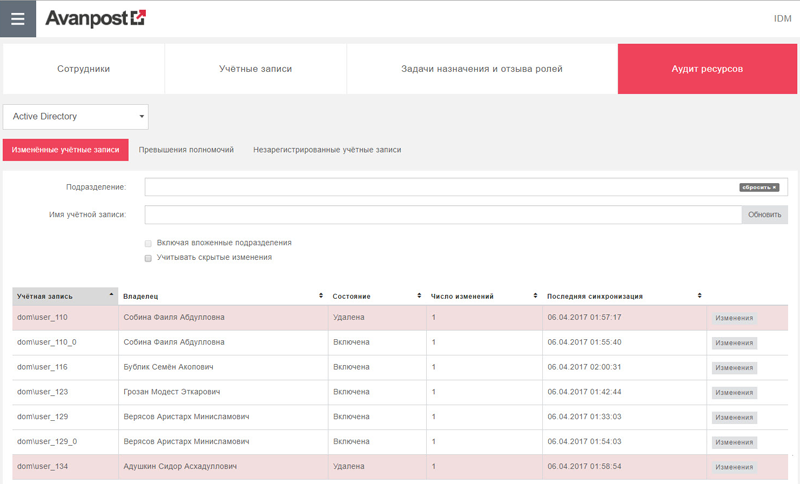Focus the Имя учётной записи field
Viewport: 800px width, 484px height.
pyautogui.click(x=443, y=215)
